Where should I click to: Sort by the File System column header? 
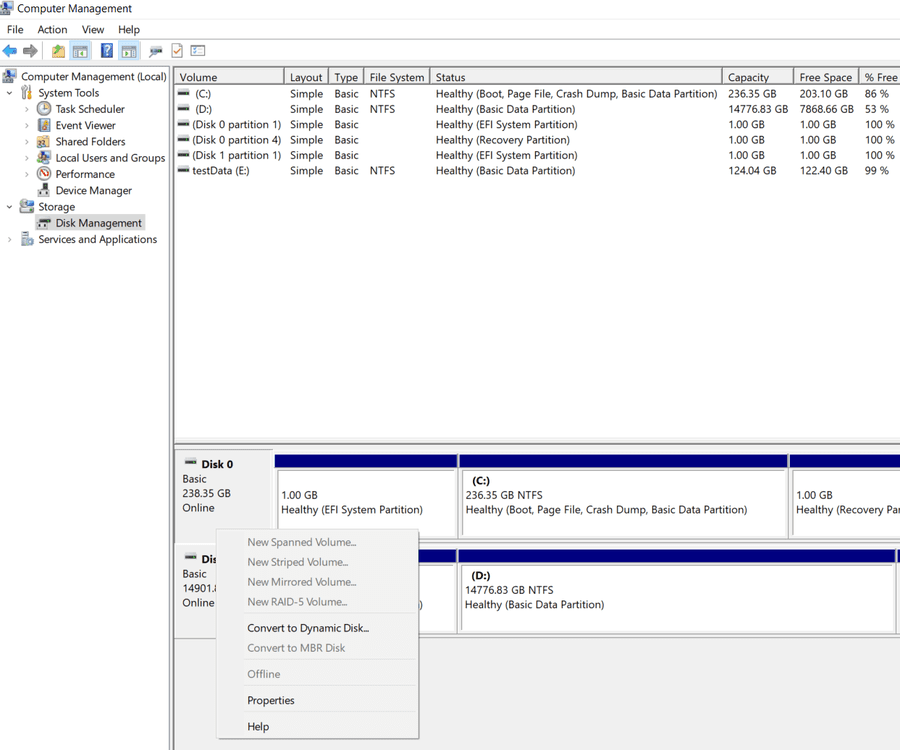(397, 77)
